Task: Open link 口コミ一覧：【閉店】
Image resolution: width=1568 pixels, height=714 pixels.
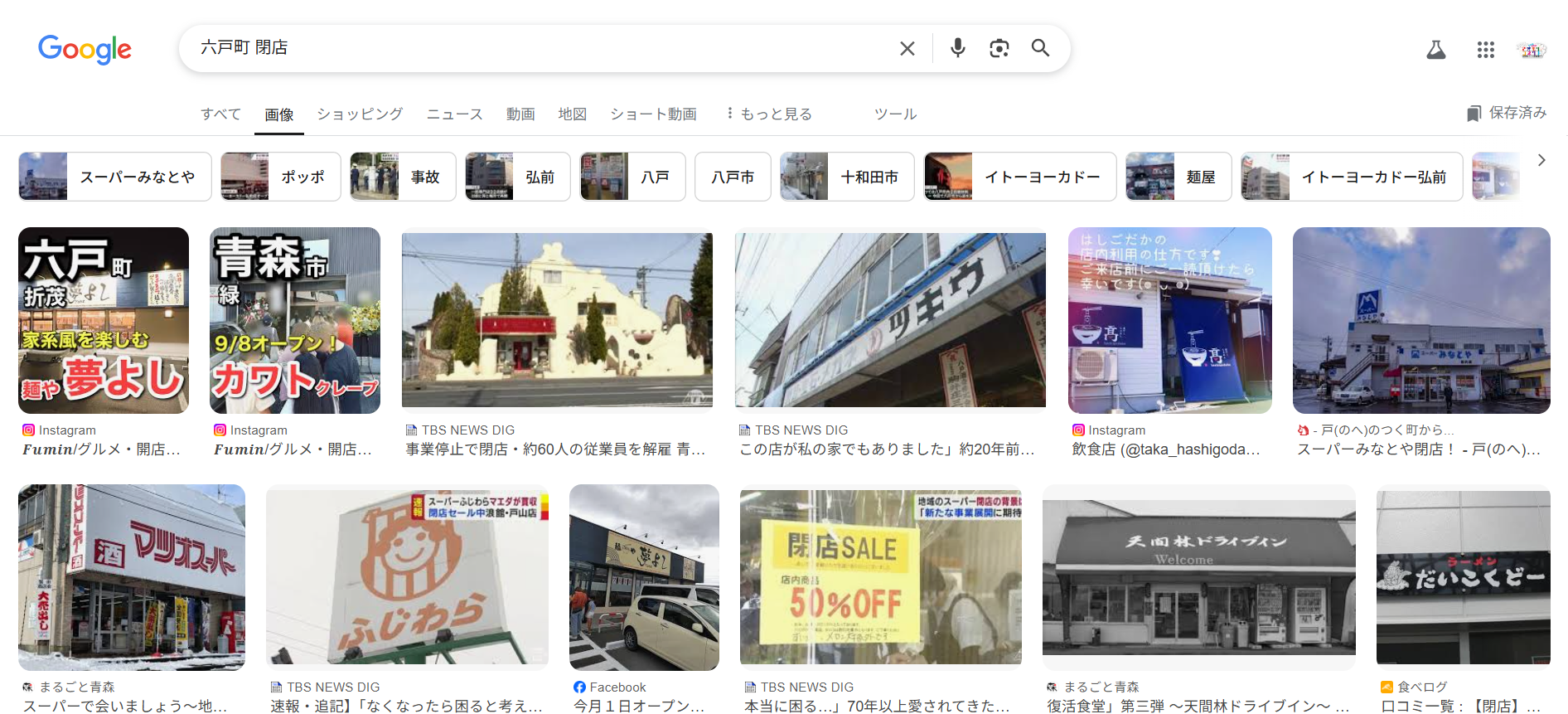Action: (x=1461, y=706)
